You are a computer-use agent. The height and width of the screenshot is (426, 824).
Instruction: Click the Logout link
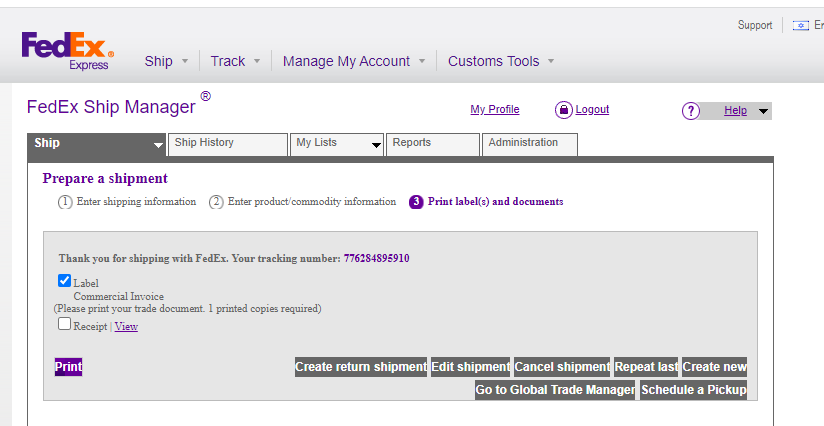tap(592, 109)
